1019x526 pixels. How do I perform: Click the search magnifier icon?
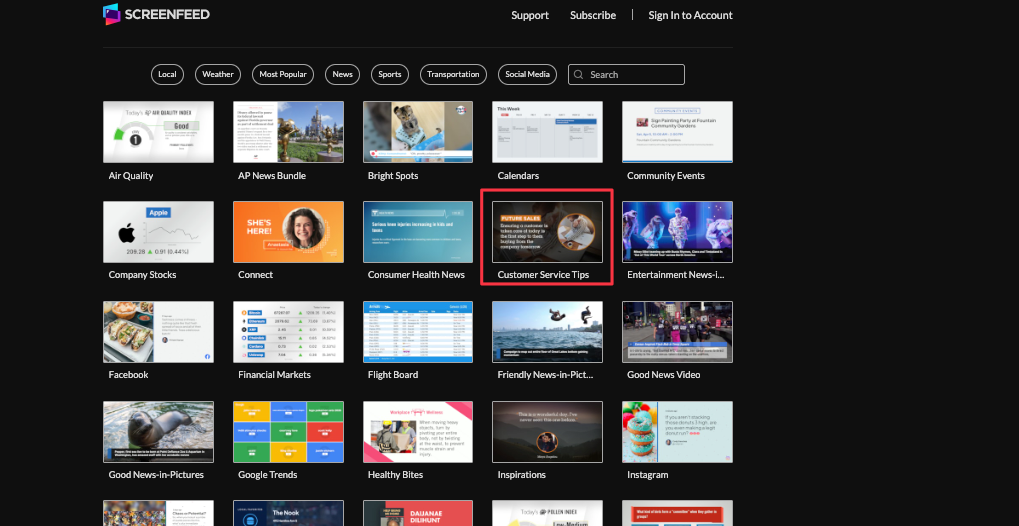click(579, 75)
